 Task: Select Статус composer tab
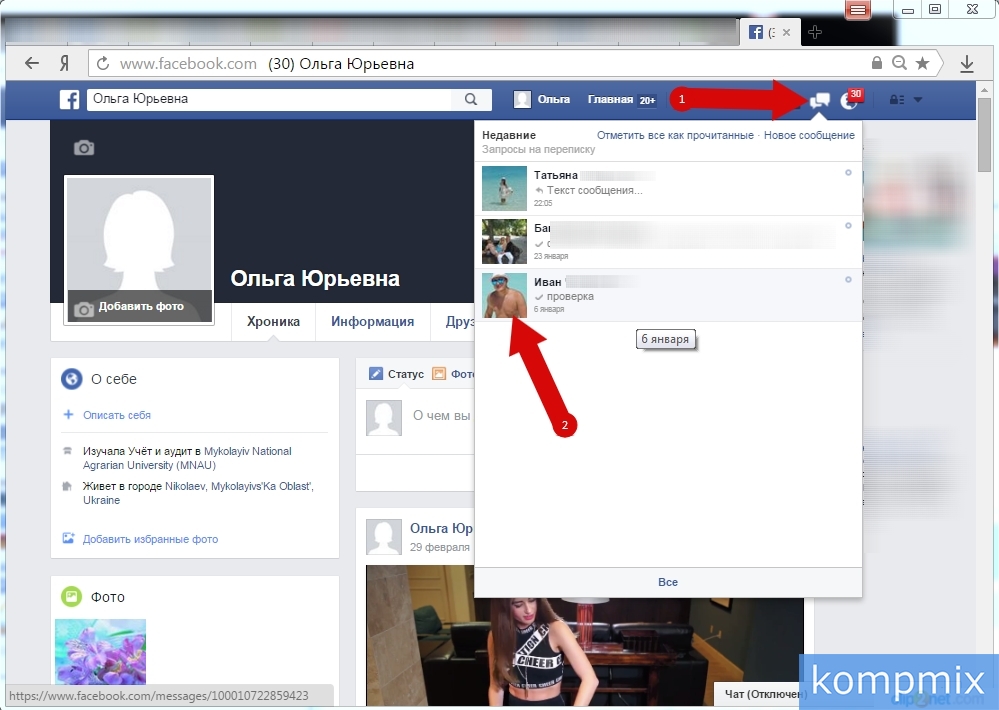pyautogui.click(x=397, y=374)
